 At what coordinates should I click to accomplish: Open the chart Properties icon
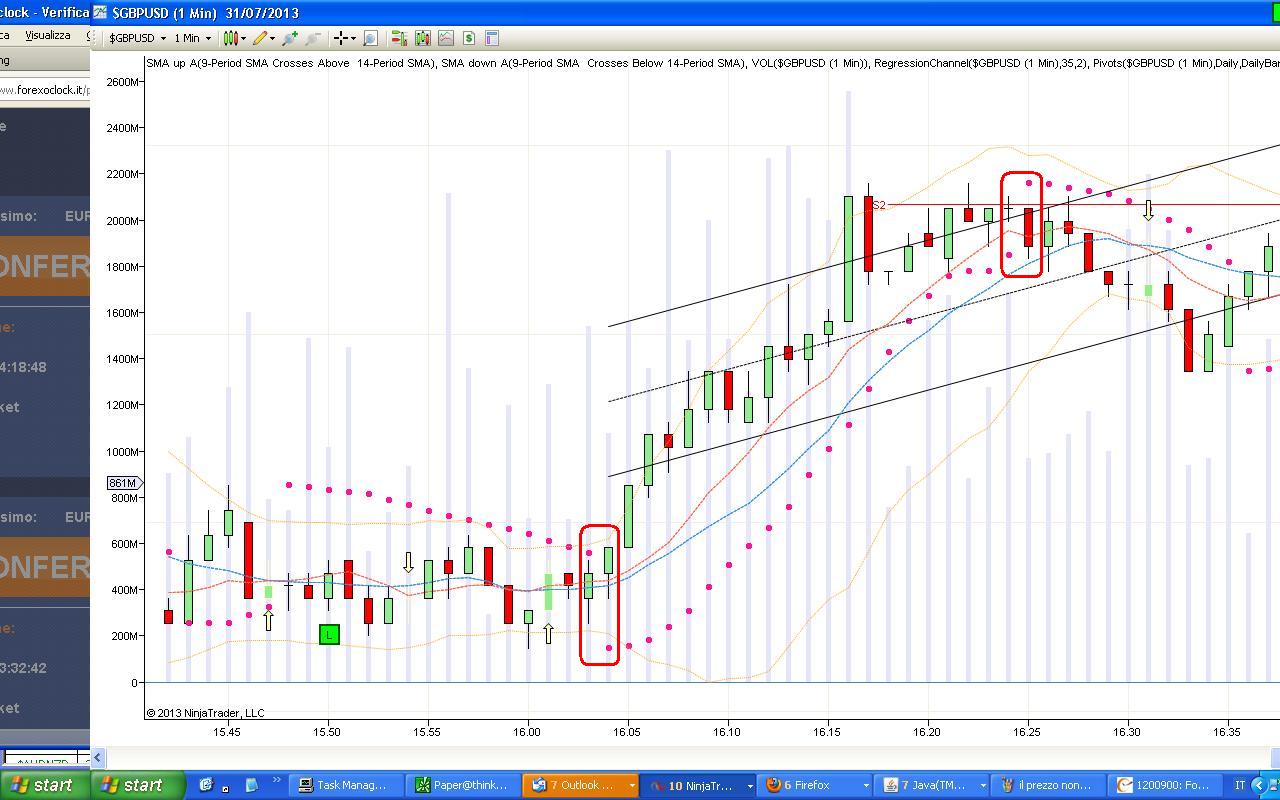491,38
